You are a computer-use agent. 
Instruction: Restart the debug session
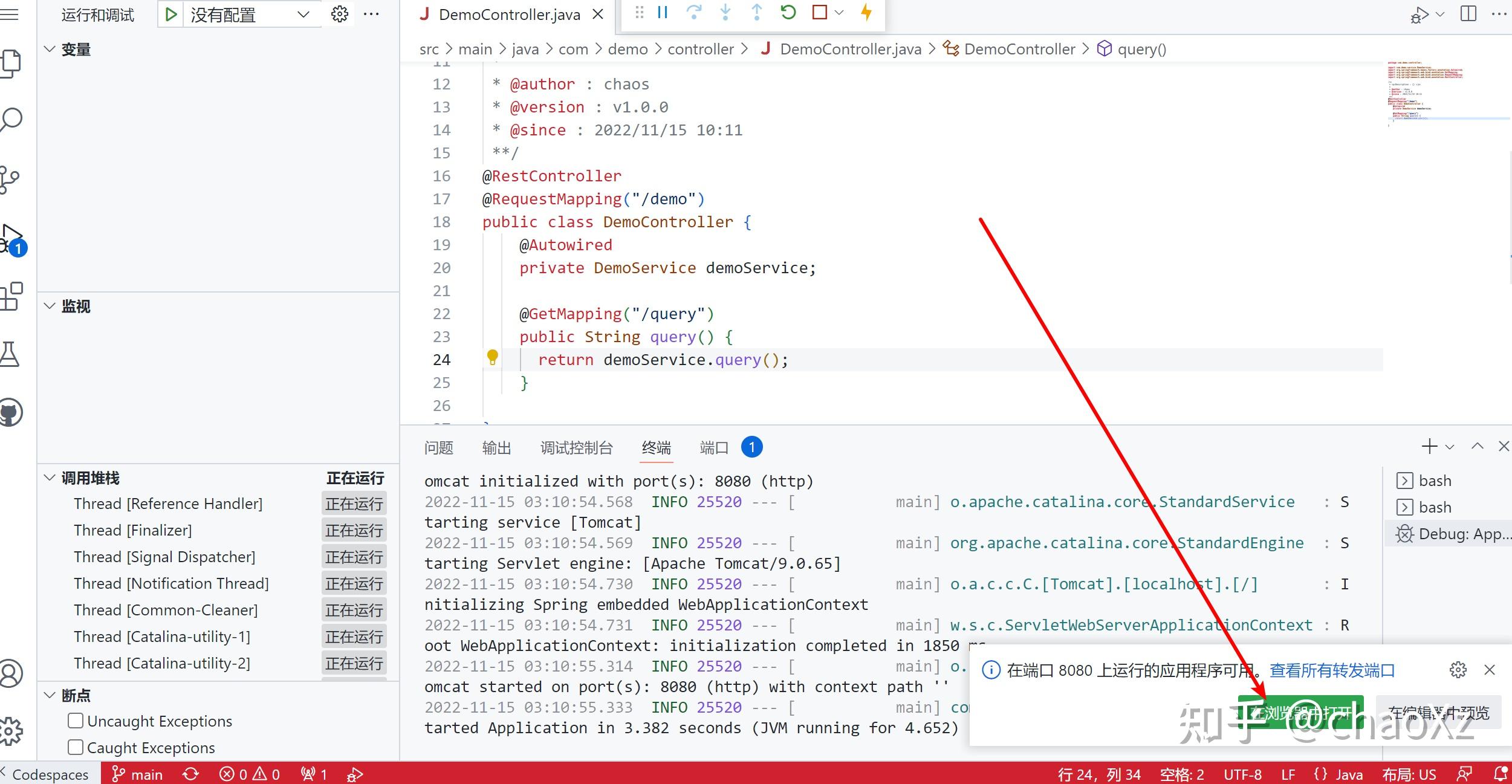(x=788, y=12)
